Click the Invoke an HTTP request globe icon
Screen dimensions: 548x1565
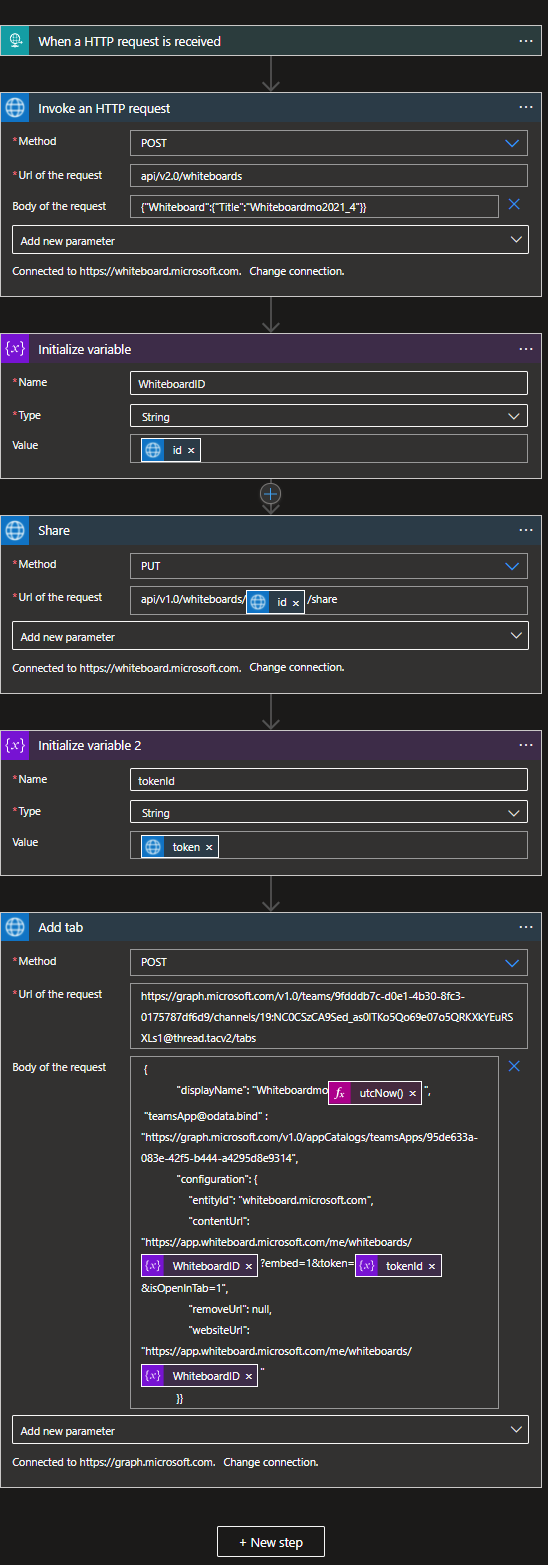coord(15,108)
